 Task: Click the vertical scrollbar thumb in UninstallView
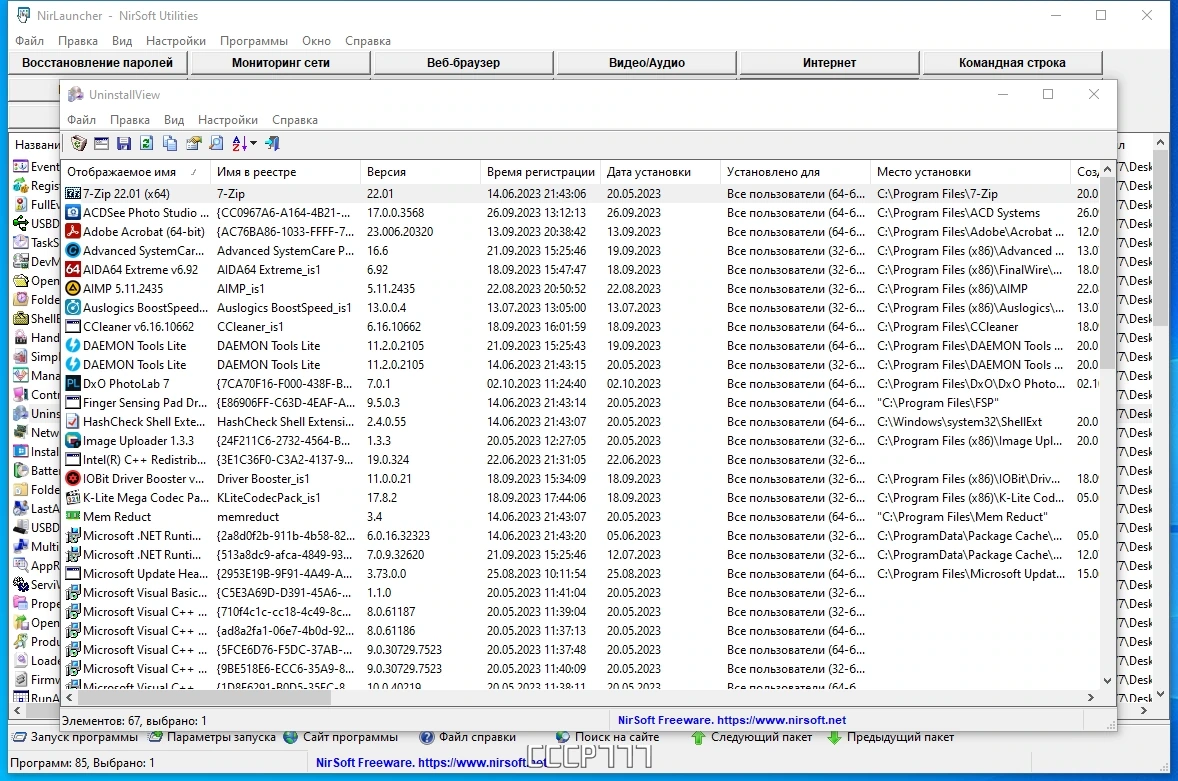pyautogui.click(x=1107, y=273)
